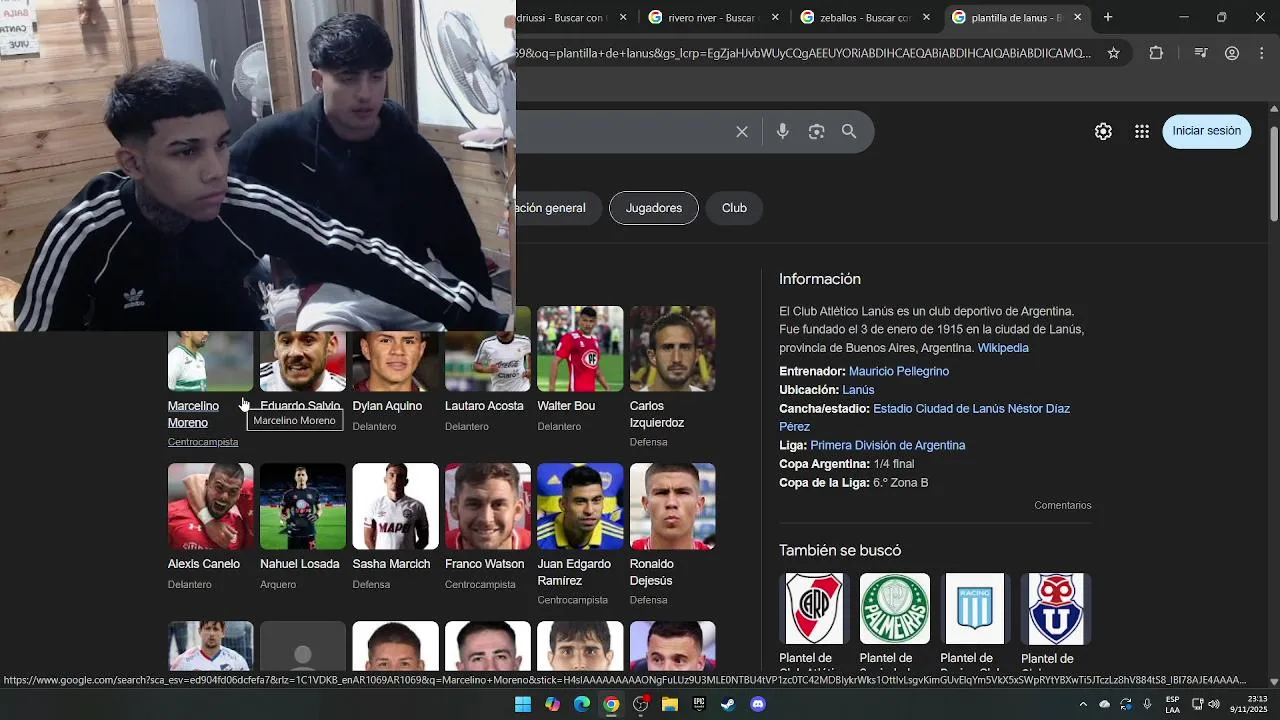Open the Chrome extensions puzzle icon

(1156, 53)
